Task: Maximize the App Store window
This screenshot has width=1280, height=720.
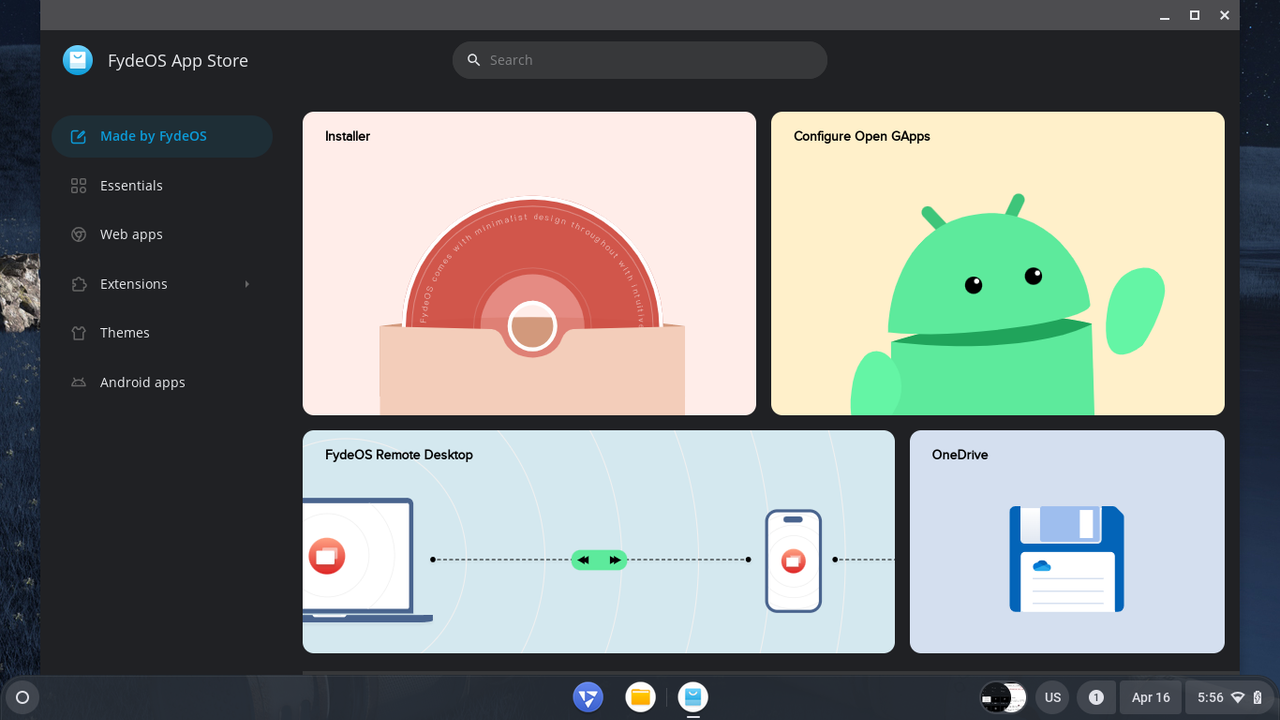Action: (x=1194, y=15)
